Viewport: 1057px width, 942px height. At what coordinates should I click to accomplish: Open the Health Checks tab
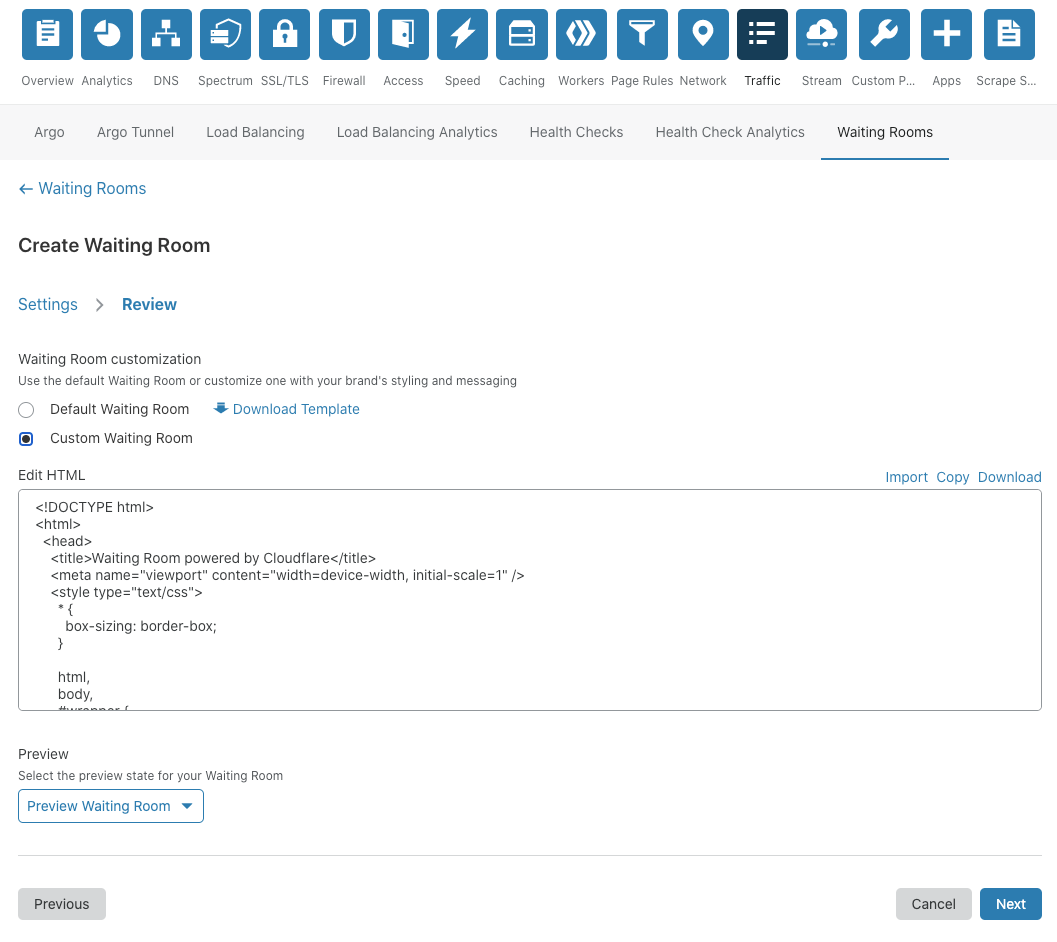tap(576, 132)
